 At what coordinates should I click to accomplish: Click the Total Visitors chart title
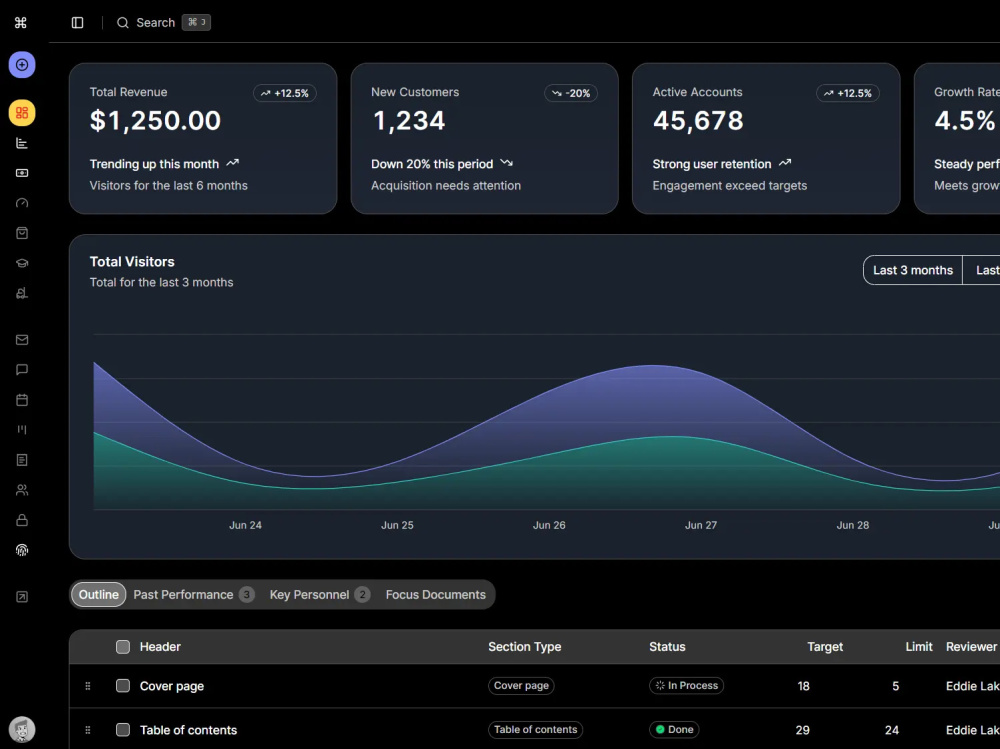pos(132,262)
